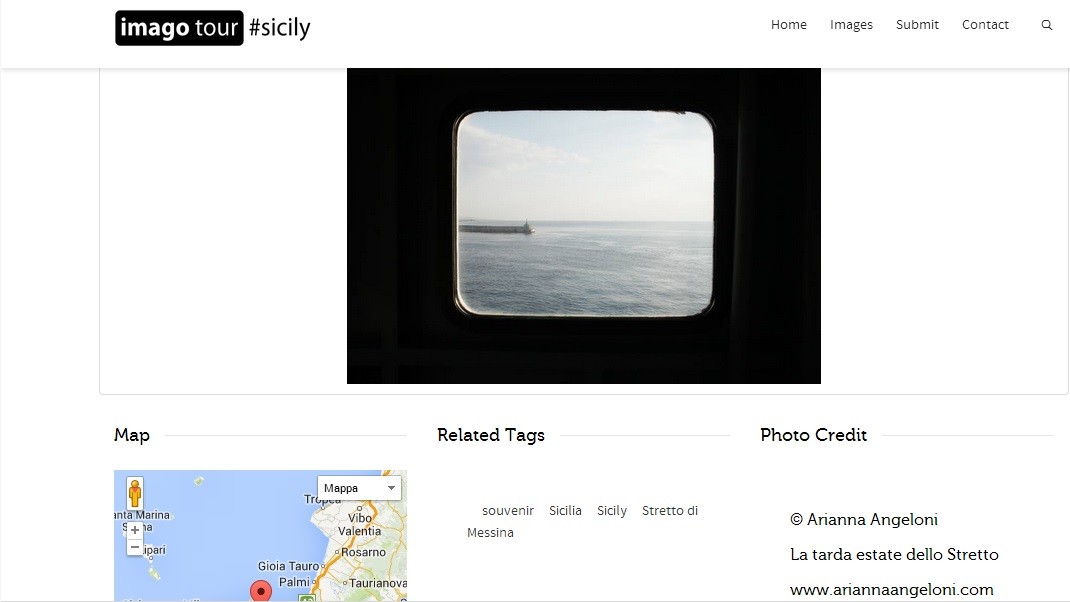
Task: Visit www.ariannaangeloni.com link
Action: click(891, 589)
